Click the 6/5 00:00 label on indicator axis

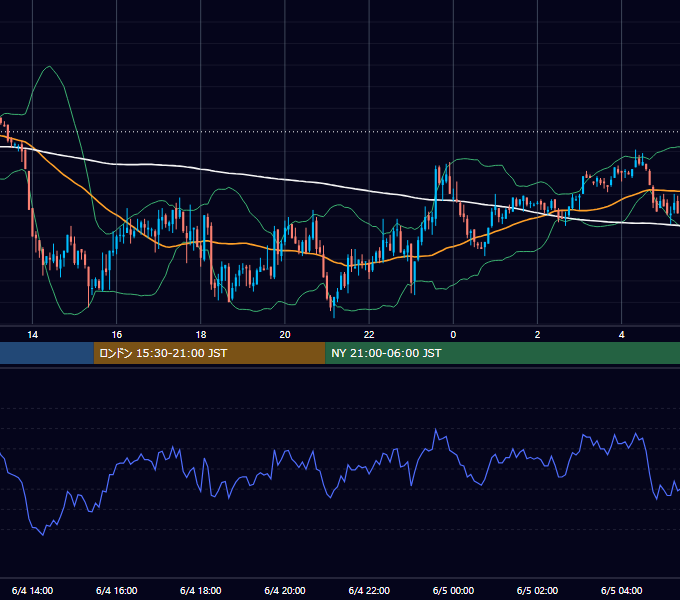coord(453,590)
